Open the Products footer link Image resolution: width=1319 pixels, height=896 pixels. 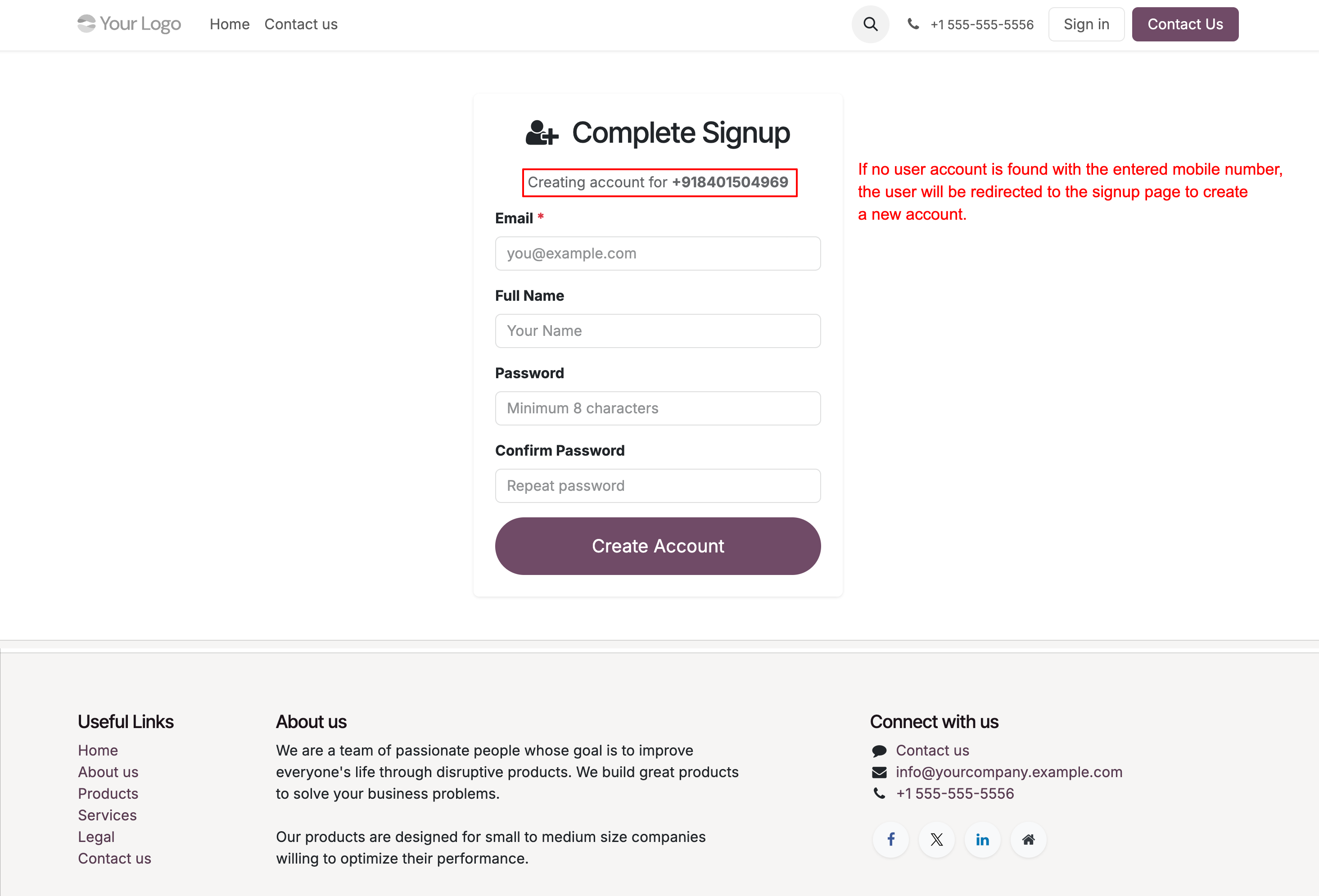108,793
